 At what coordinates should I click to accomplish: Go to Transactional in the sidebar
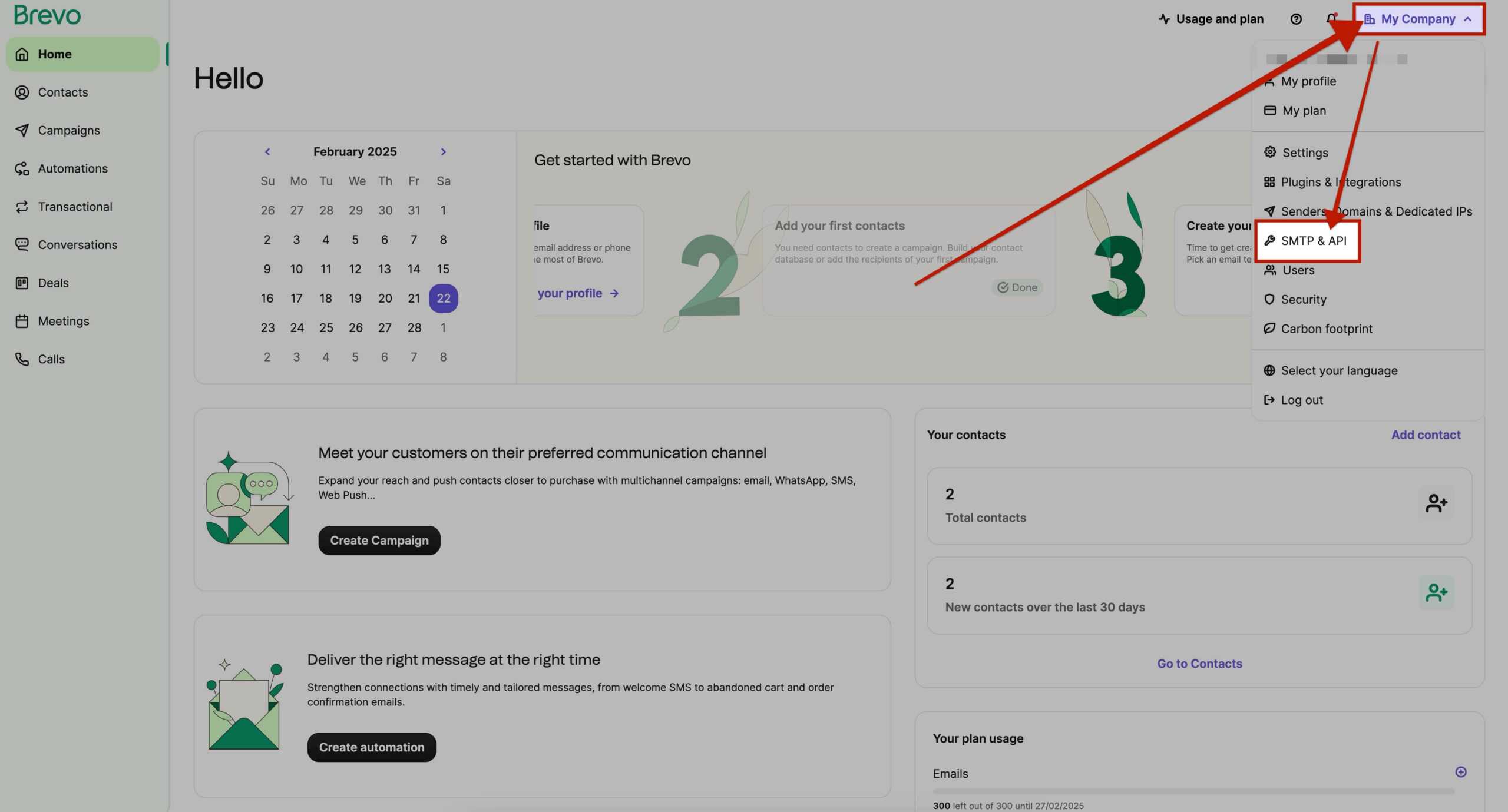click(x=75, y=207)
